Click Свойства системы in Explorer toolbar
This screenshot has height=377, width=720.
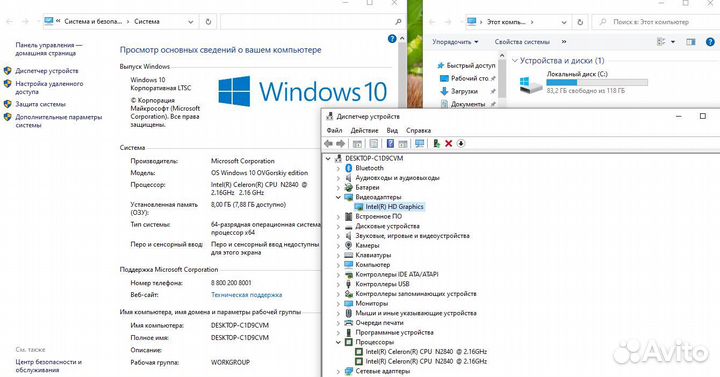tap(522, 42)
